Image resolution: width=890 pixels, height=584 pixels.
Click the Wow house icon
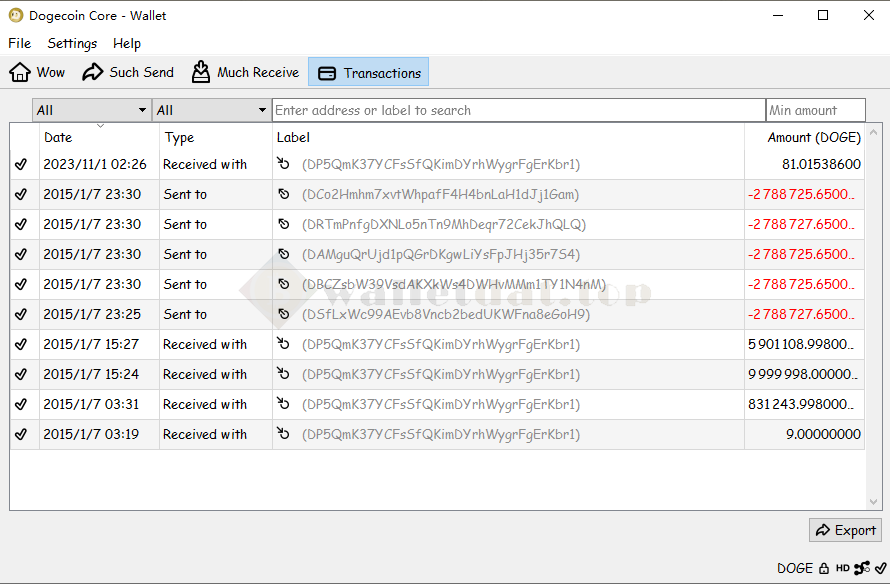(x=20, y=72)
